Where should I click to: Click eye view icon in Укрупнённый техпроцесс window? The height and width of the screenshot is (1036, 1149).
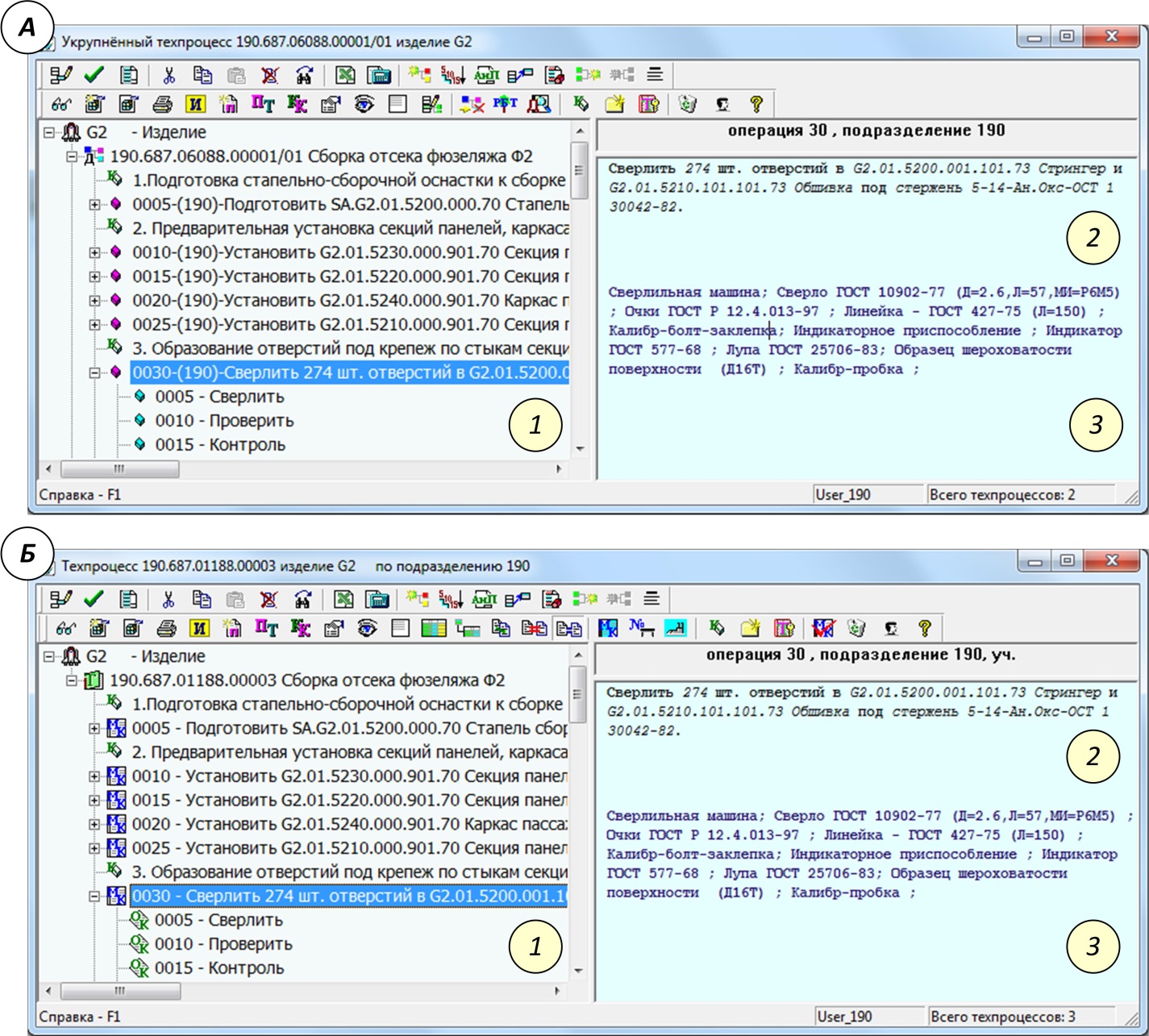click(x=364, y=104)
